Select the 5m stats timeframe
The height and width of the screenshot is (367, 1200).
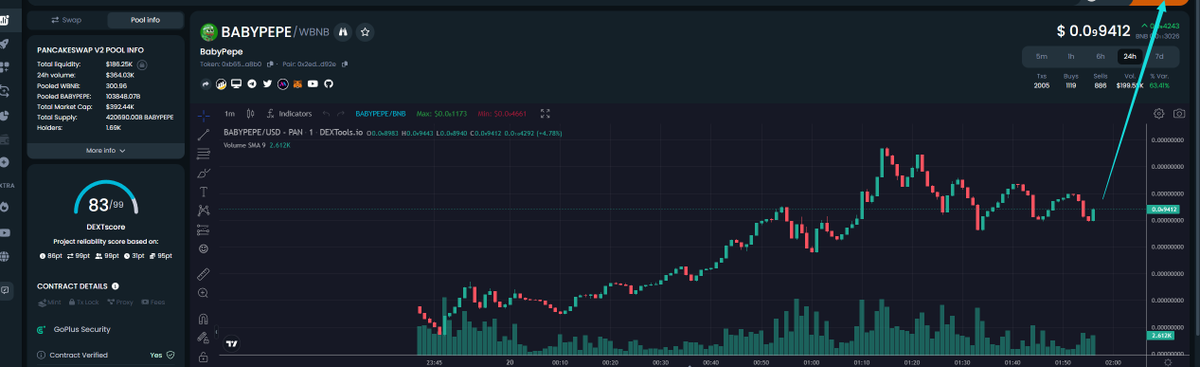point(1042,56)
